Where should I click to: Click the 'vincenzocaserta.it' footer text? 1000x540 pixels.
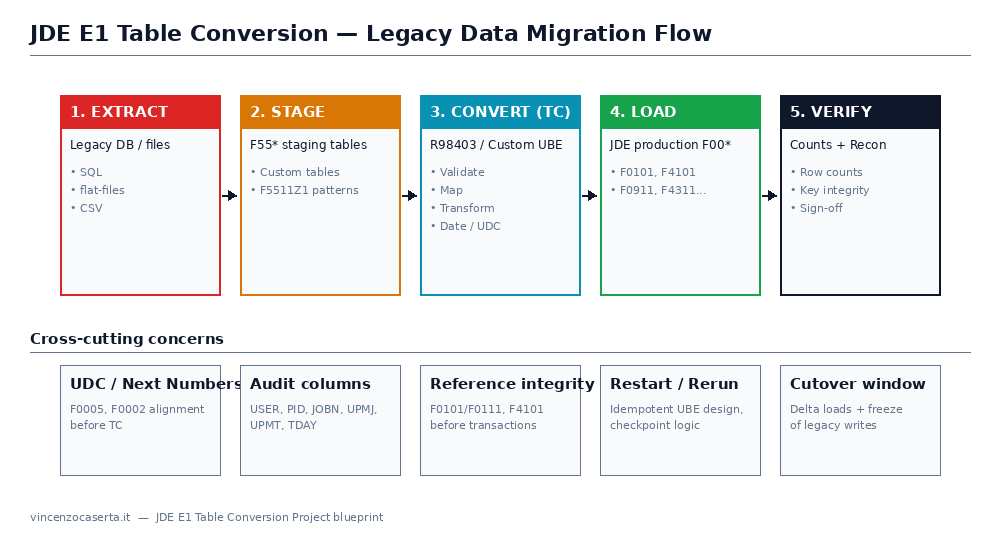[x=80, y=517]
